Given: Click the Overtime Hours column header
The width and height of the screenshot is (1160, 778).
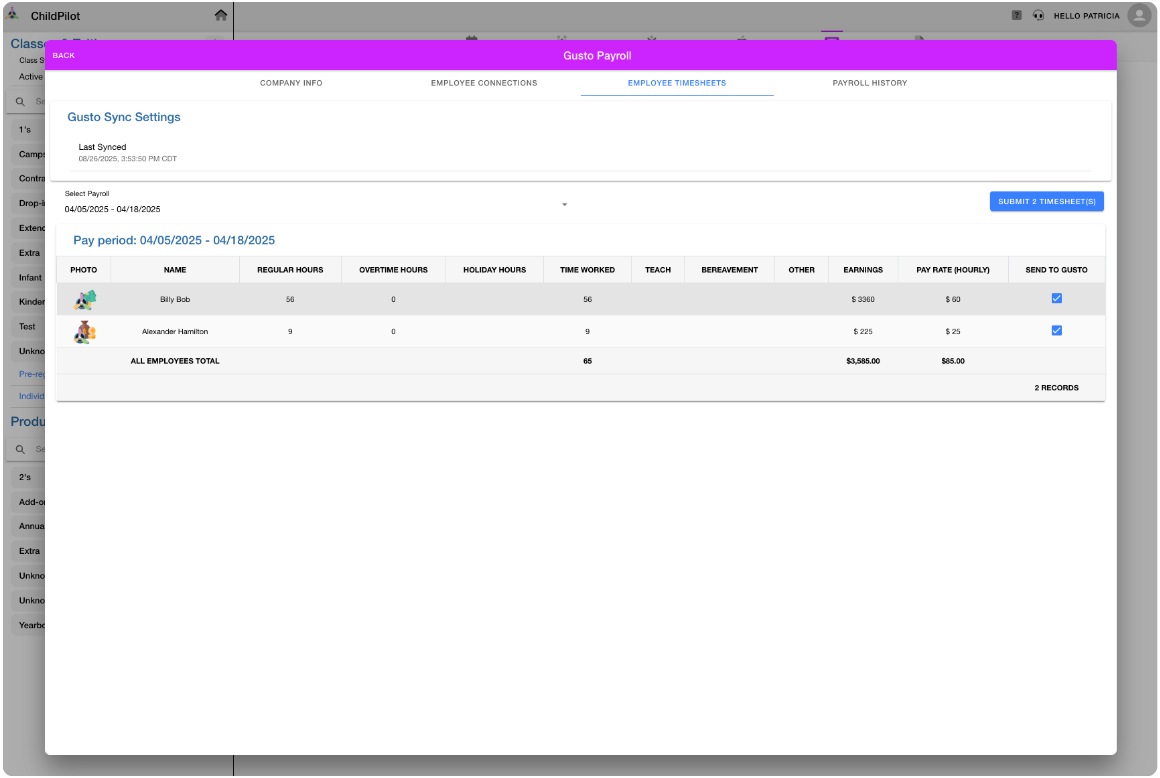Looking at the screenshot, I should point(394,270).
